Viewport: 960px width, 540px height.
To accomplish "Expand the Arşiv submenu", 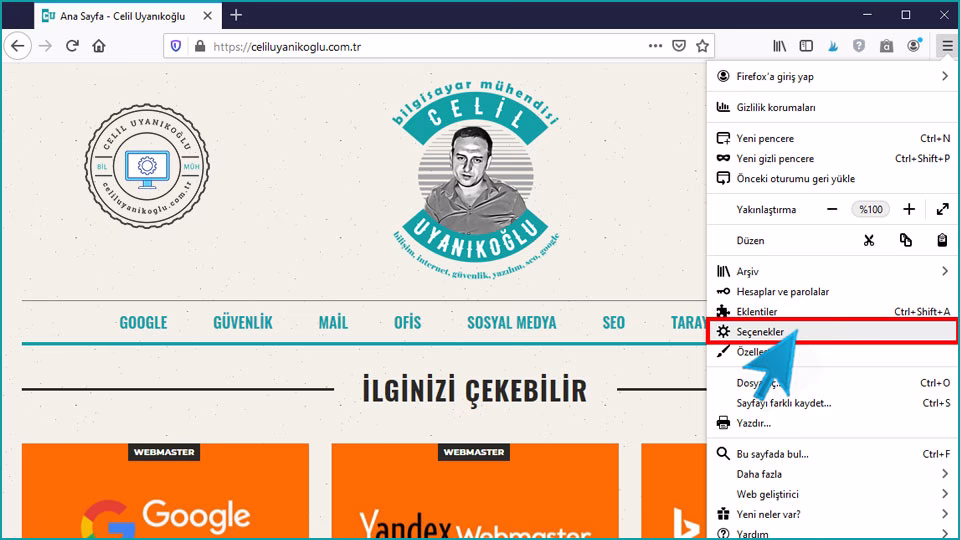I will coord(833,271).
